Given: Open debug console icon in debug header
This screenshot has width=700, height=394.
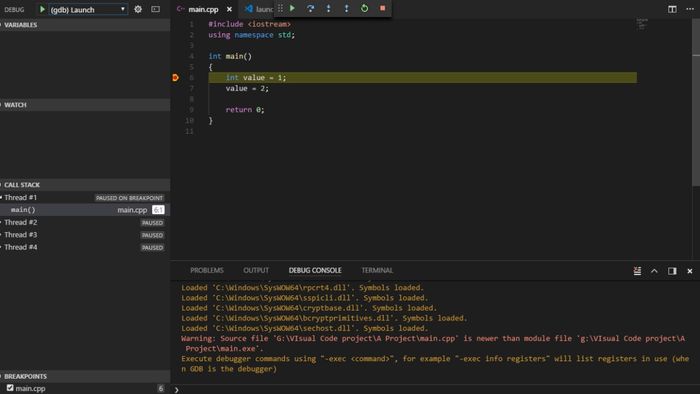Looking at the screenshot, I should (x=155, y=9).
